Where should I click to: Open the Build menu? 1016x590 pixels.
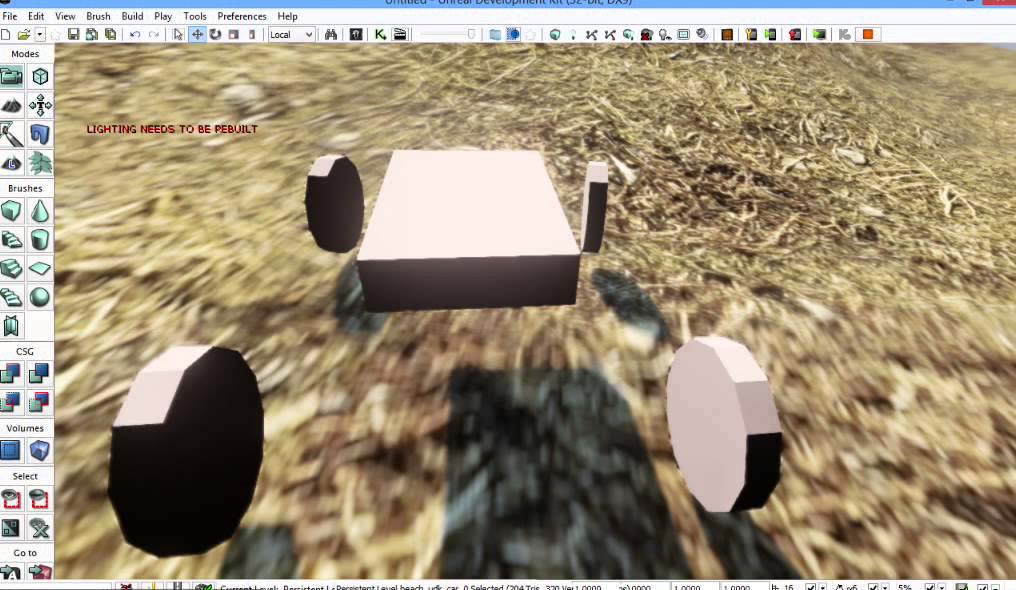[x=132, y=16]
